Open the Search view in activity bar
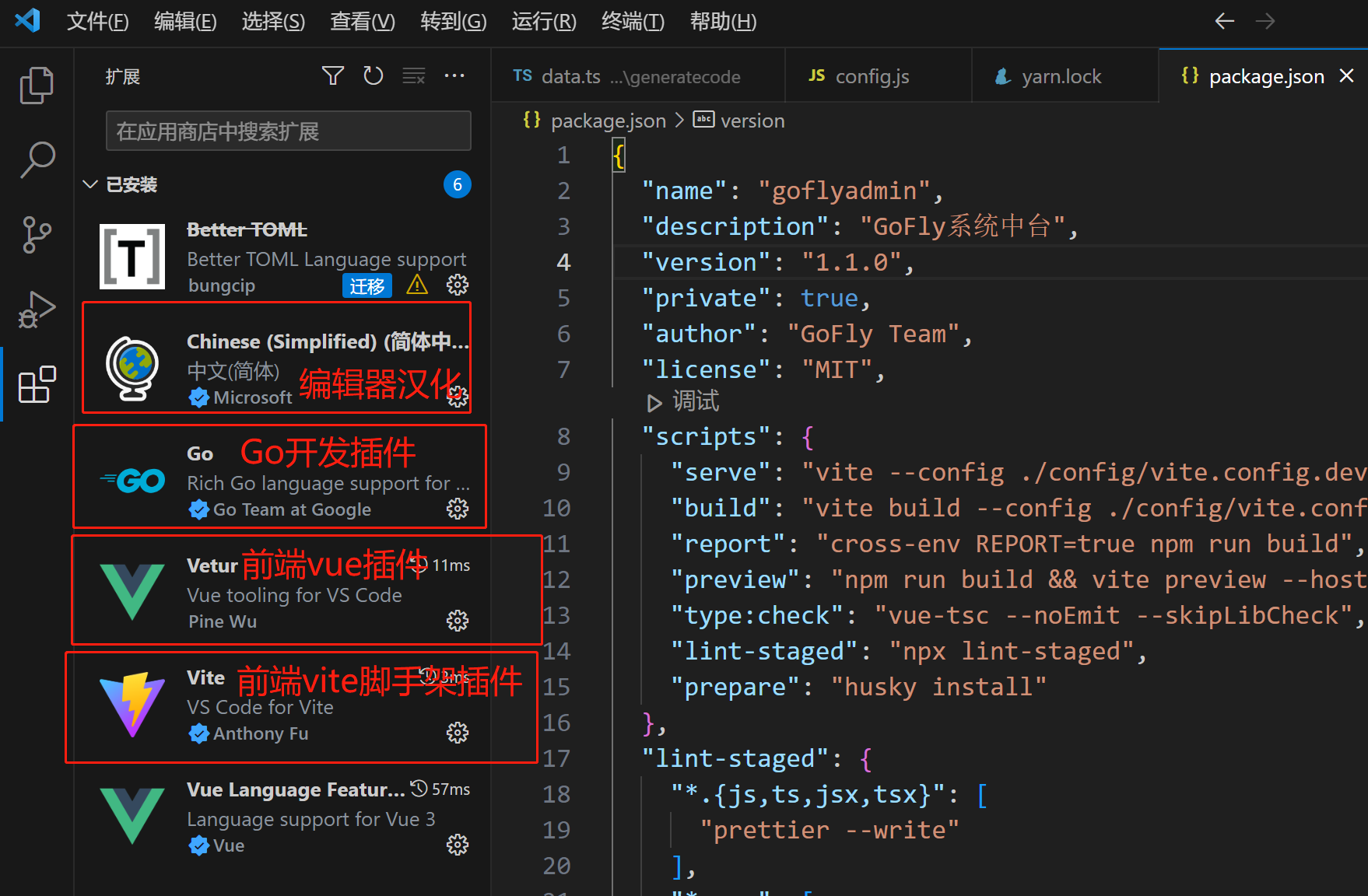Image resolution: width=1368 pixels, height=896 pixels. click(36, 160)
